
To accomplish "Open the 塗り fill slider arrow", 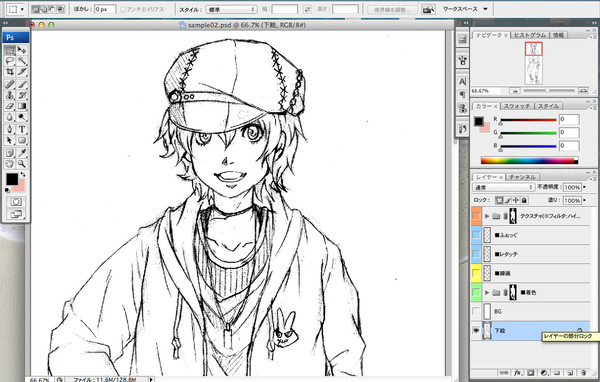I will click(x=585, y=200).
